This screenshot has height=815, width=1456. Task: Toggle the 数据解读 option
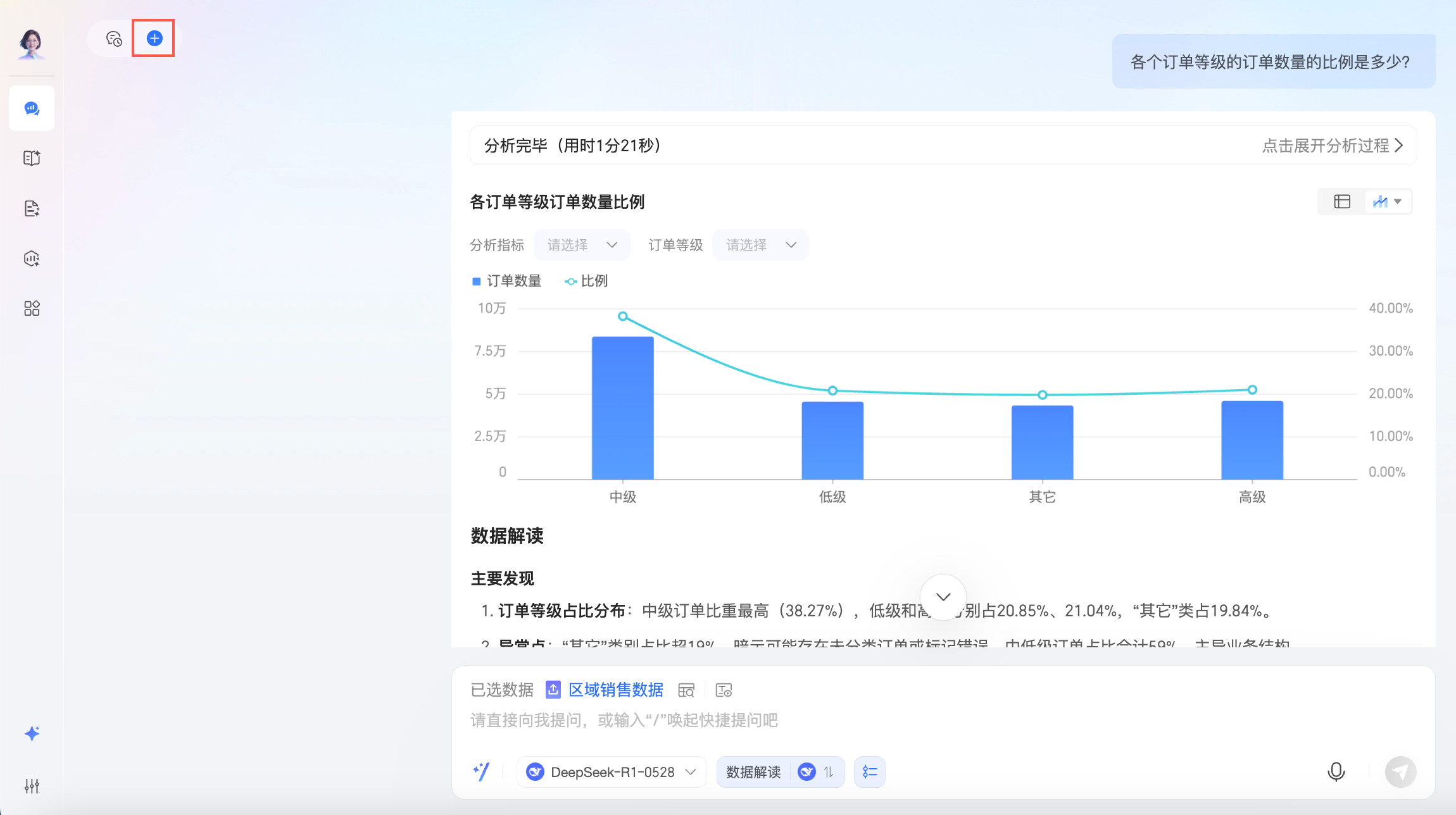pyautogui.click(x=753, y=772)
